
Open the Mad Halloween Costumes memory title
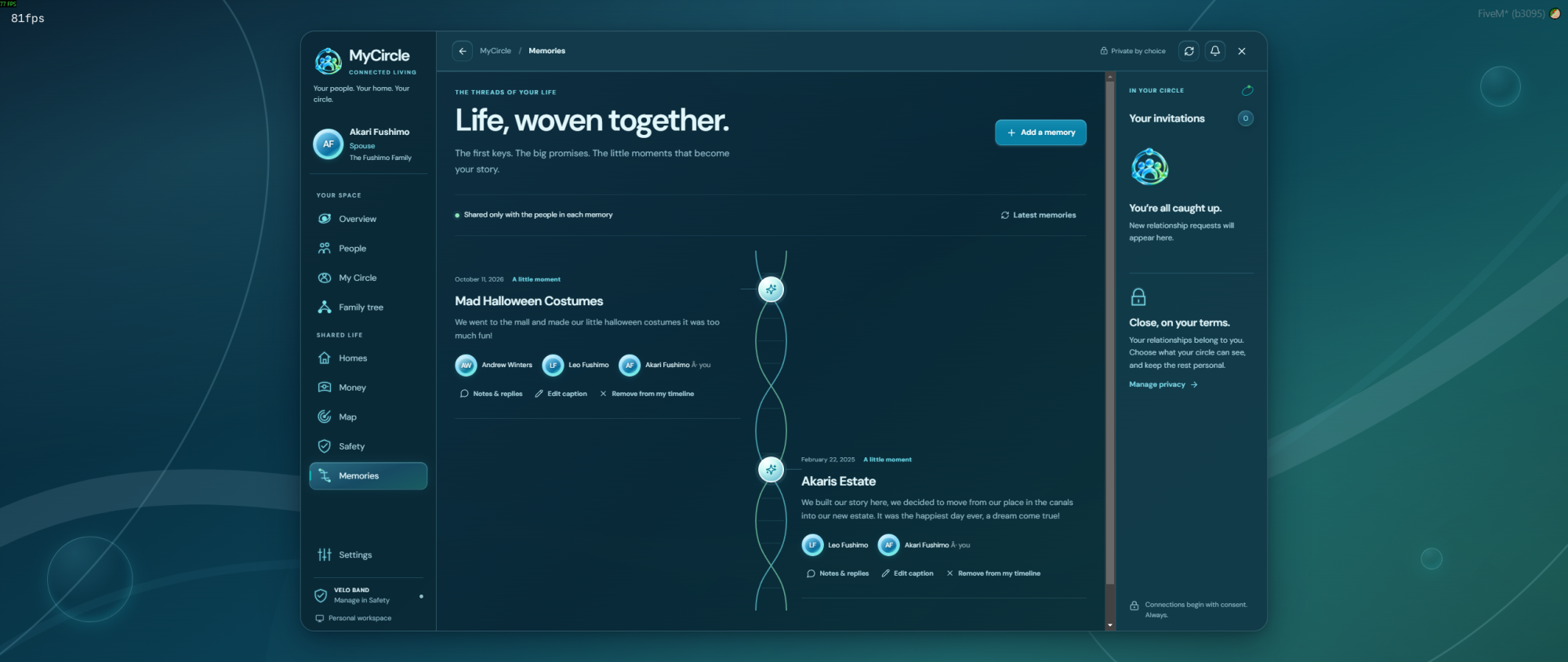pos(529,301)
